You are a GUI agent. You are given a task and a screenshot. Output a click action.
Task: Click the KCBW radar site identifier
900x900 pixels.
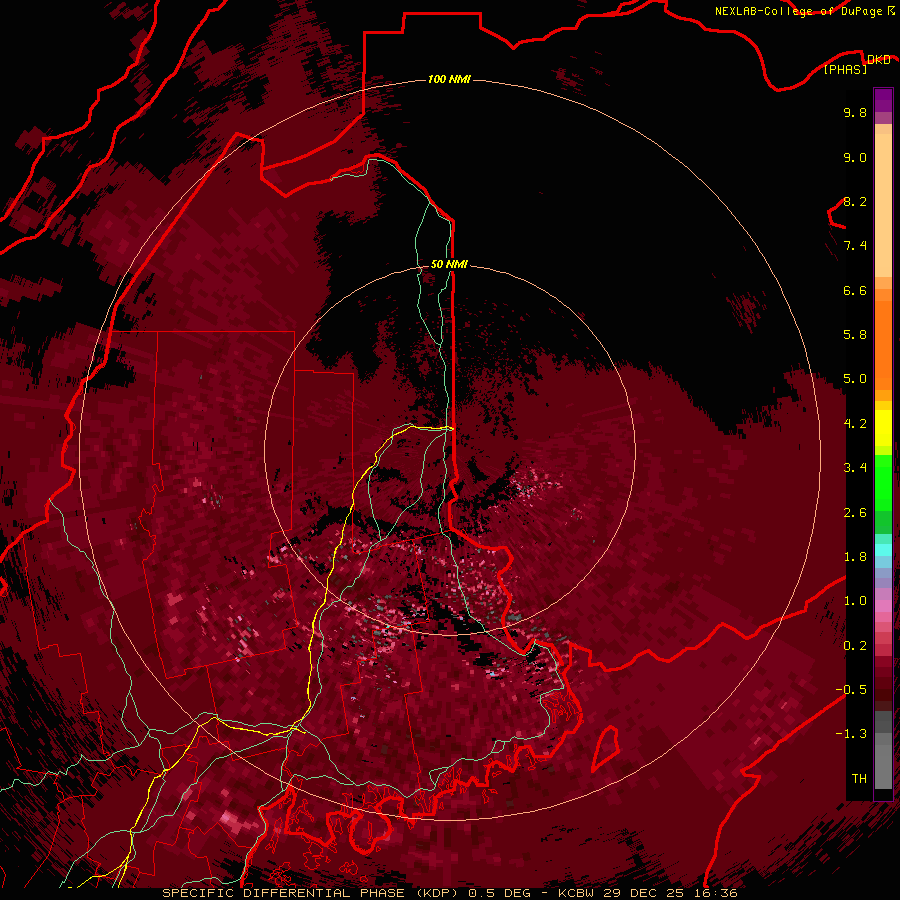[577, 893]
